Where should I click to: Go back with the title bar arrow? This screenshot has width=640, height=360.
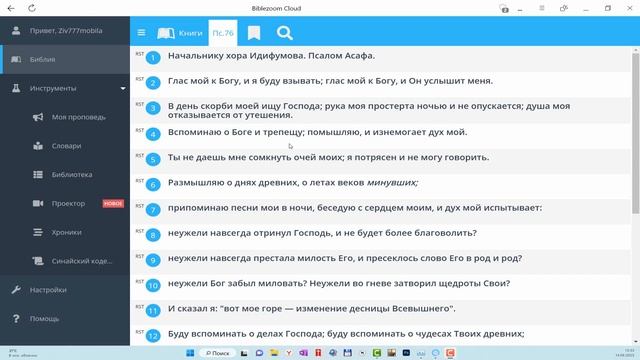tap(11, 8)
